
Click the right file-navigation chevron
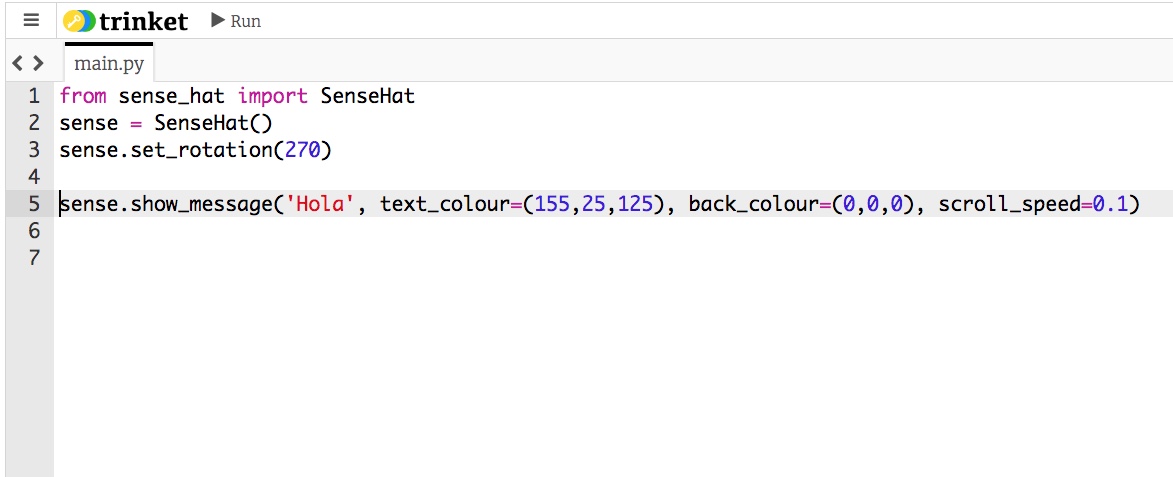pos(39,64)
